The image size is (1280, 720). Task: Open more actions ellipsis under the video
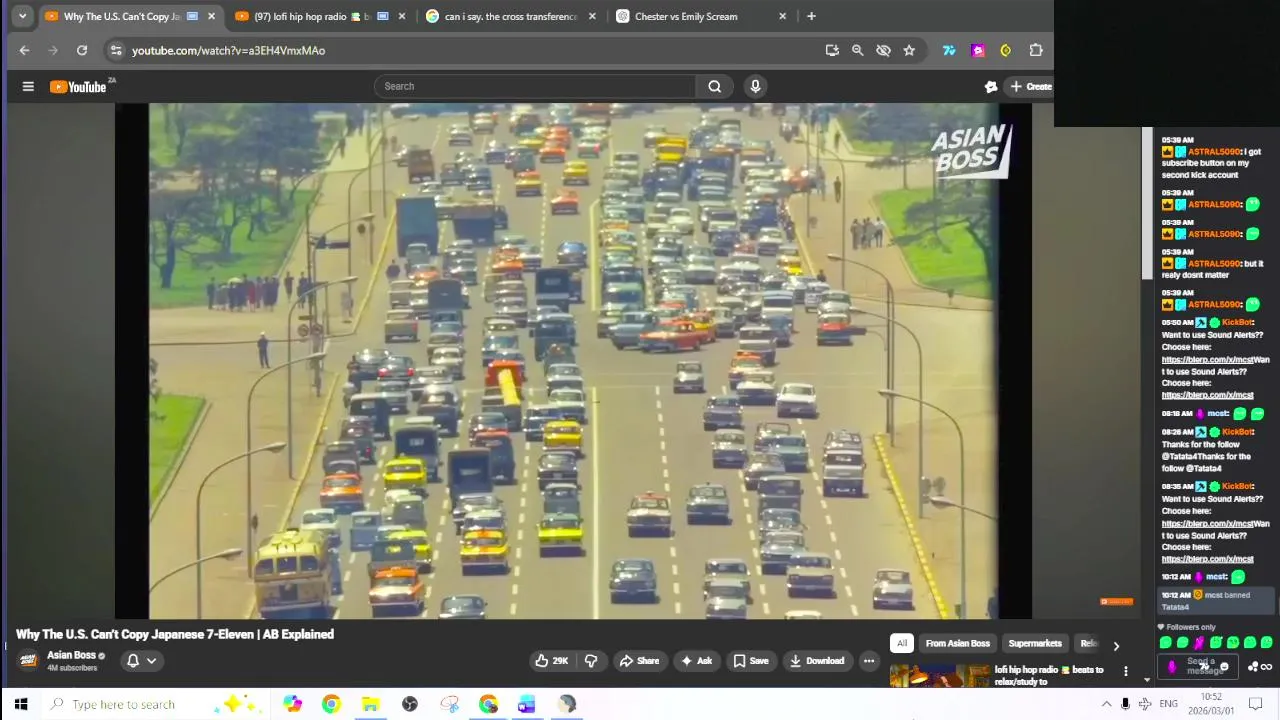point(869,661)
